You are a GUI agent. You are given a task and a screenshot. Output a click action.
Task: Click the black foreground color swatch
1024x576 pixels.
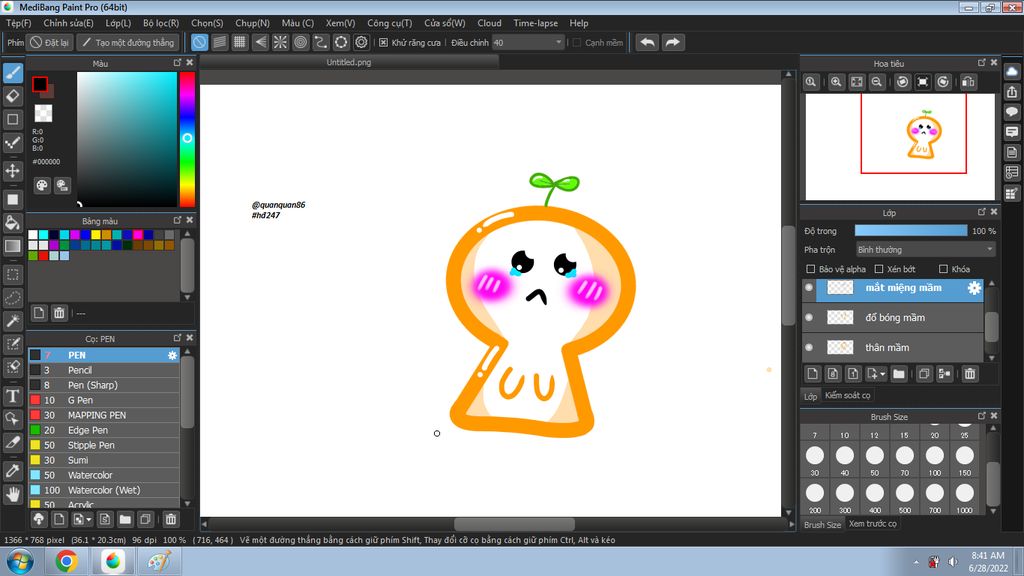(x=40, y=84)
